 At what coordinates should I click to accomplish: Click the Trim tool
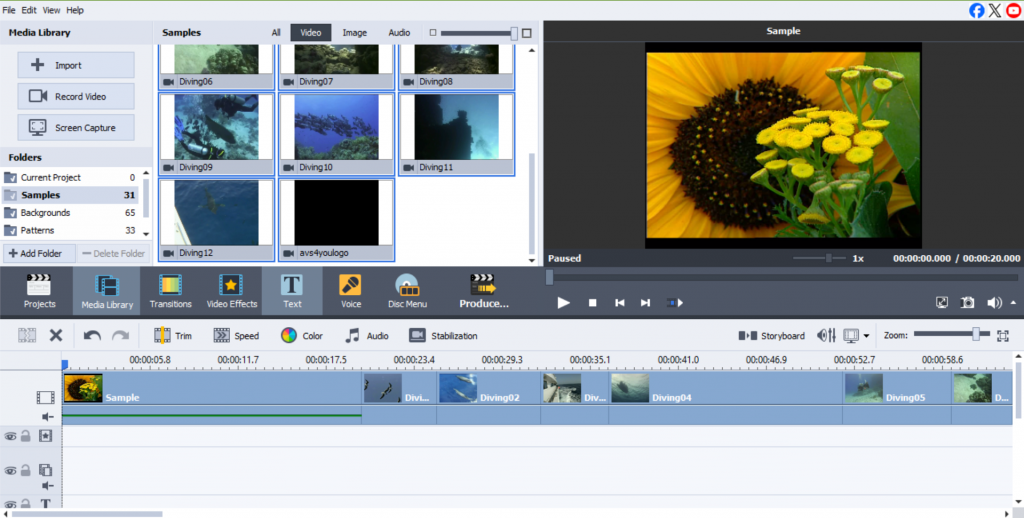[x=172, y=336]
